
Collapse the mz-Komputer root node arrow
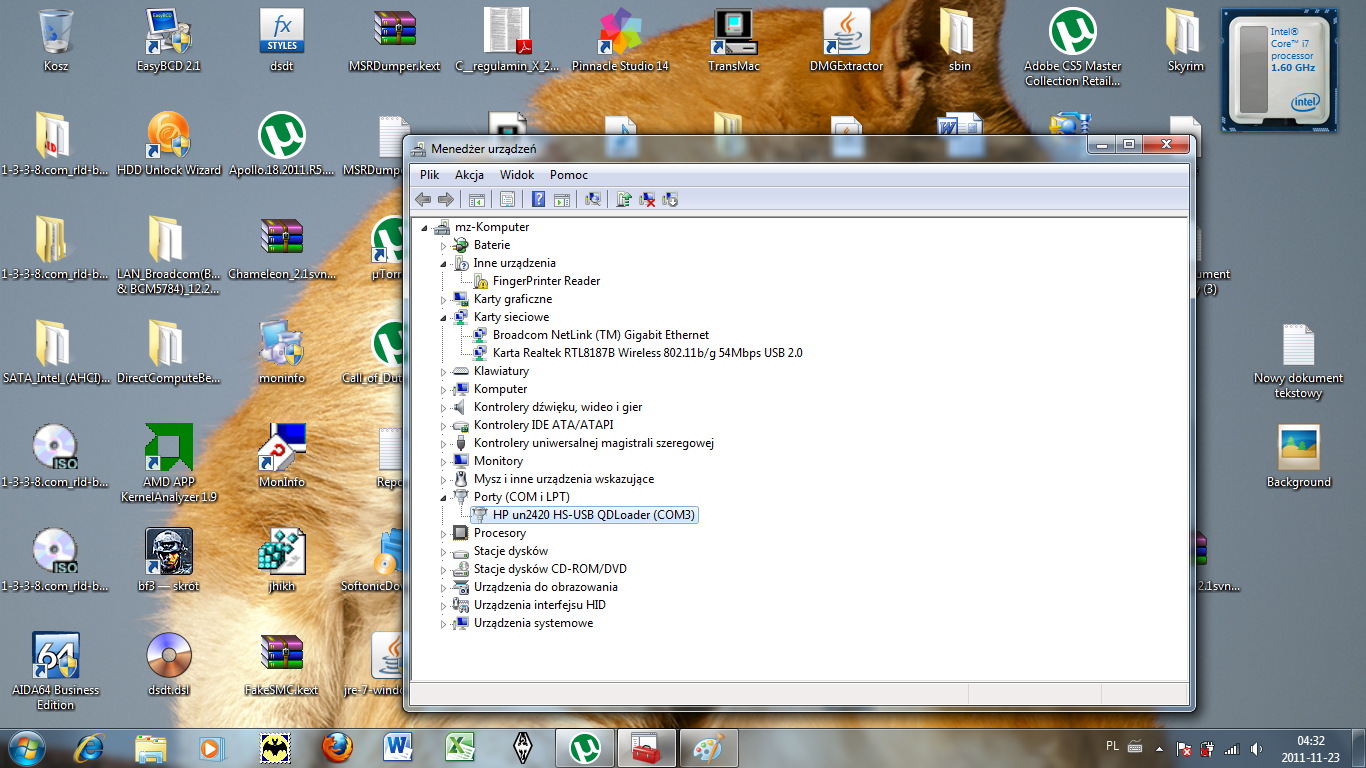[426, 228]
